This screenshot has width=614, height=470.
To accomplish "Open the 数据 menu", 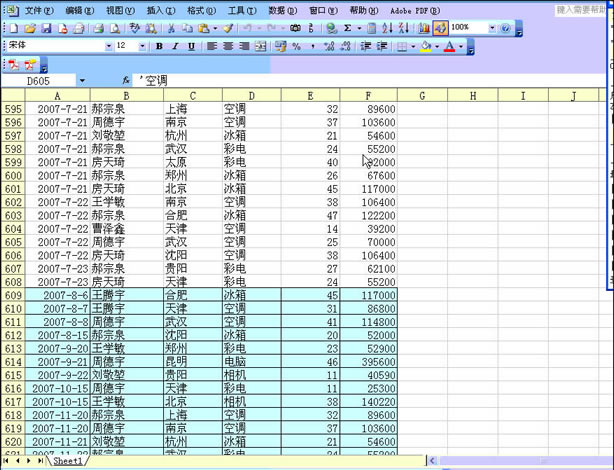I will 283,11.
